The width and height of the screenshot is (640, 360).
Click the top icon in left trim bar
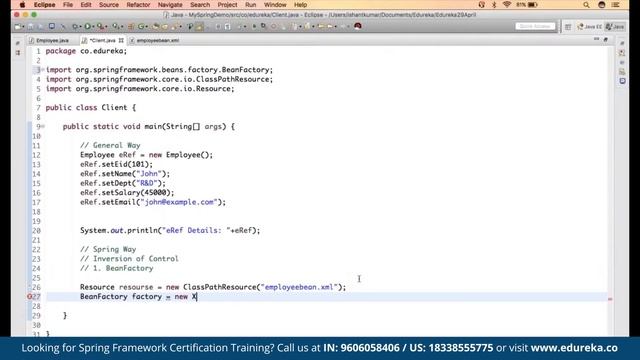18,43
